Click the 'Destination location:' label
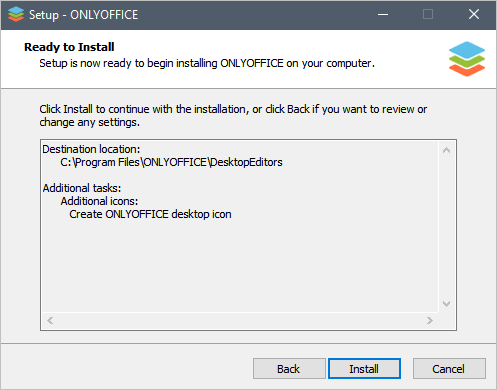The width and height of the screenshot is (497, 390). tap(91, 149)
